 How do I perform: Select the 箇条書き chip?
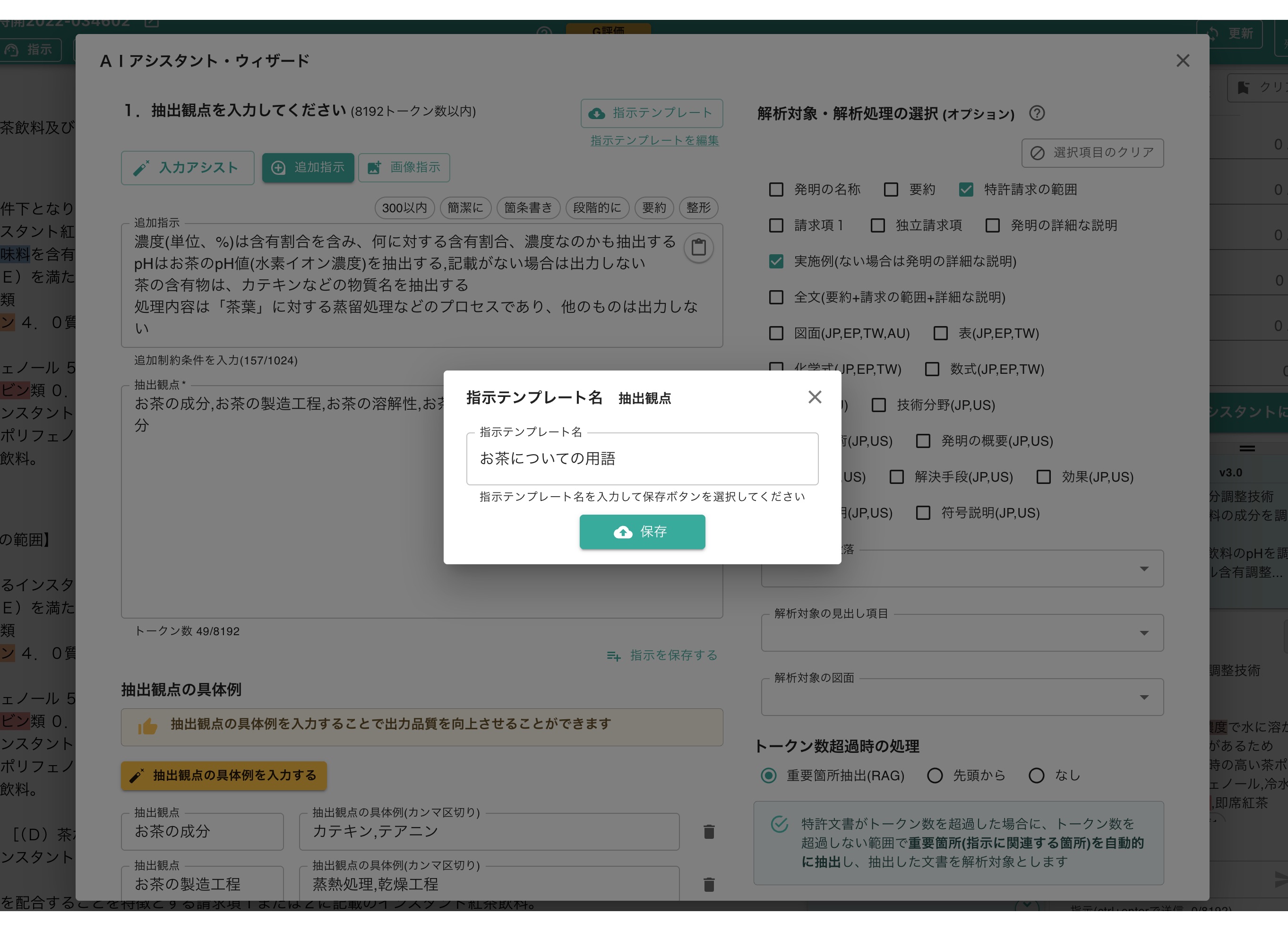tap(528, 208)
